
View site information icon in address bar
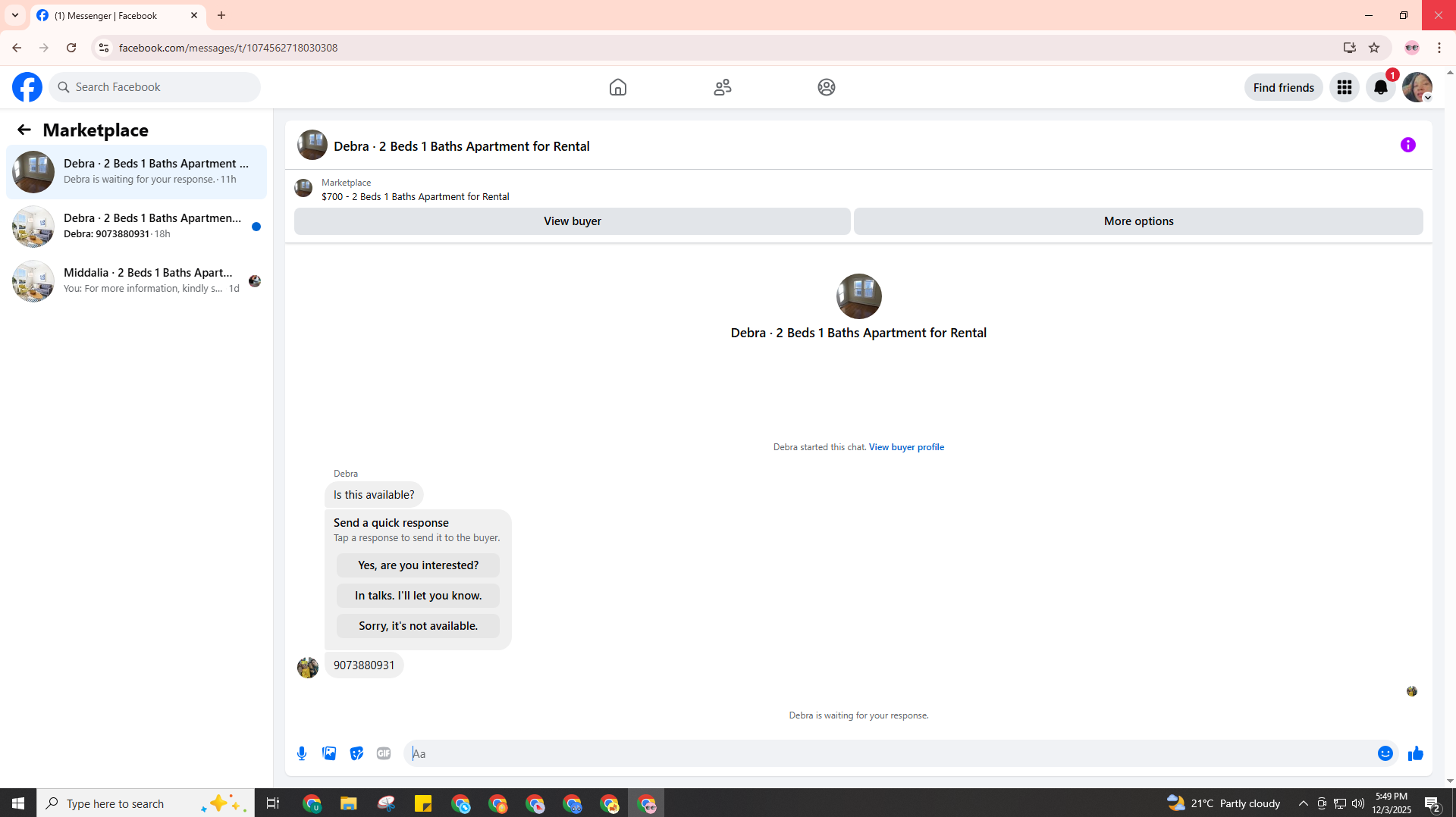click(104, 48)
